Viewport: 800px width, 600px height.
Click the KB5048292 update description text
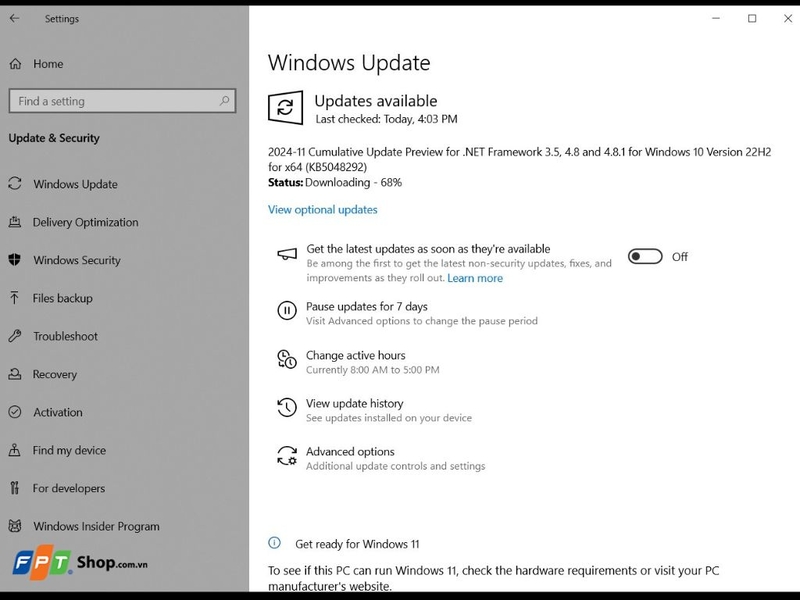click(x=519, y=159)
